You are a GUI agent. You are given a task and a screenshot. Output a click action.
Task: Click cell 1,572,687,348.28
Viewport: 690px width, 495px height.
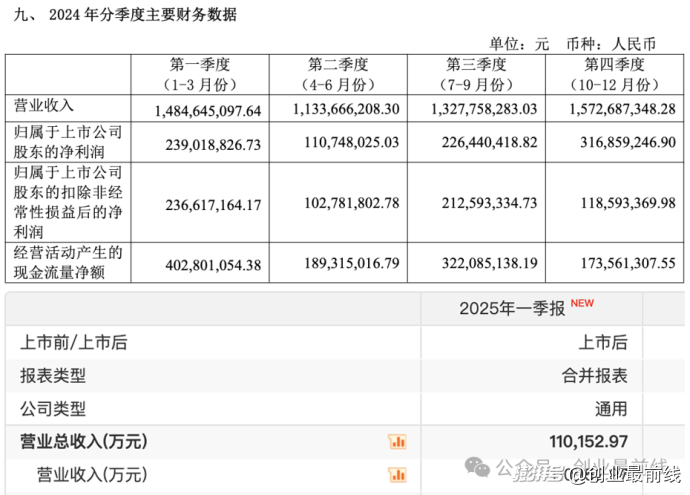[x=622, y=109]
